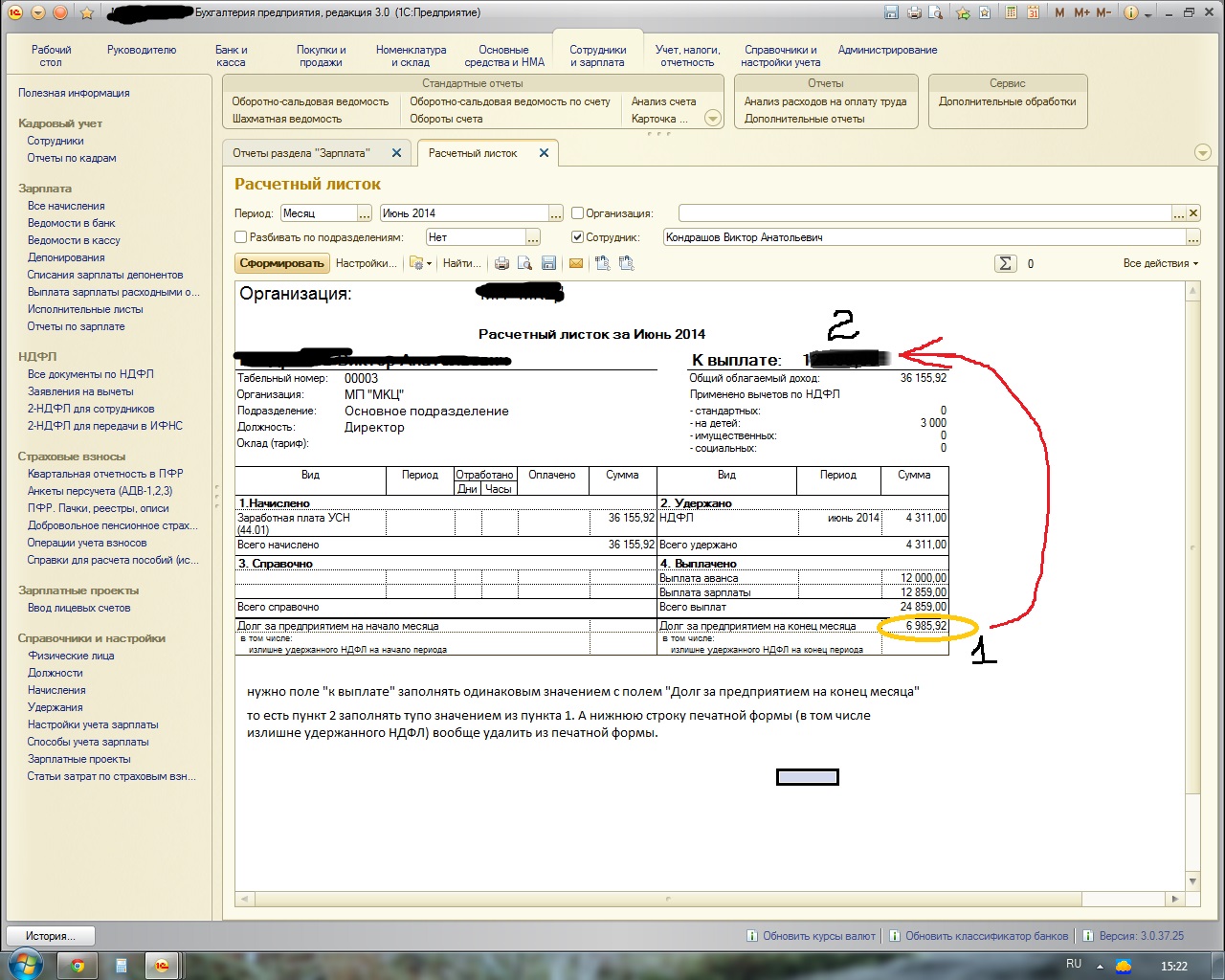Switch to Отчеты раздела "Зарплата" tab
1225x980 pixels.
301,153
